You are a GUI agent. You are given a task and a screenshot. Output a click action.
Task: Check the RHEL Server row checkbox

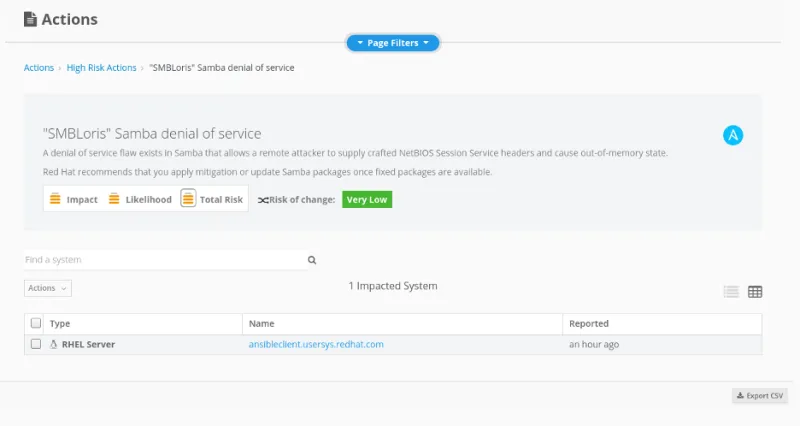tap(36, 344)
